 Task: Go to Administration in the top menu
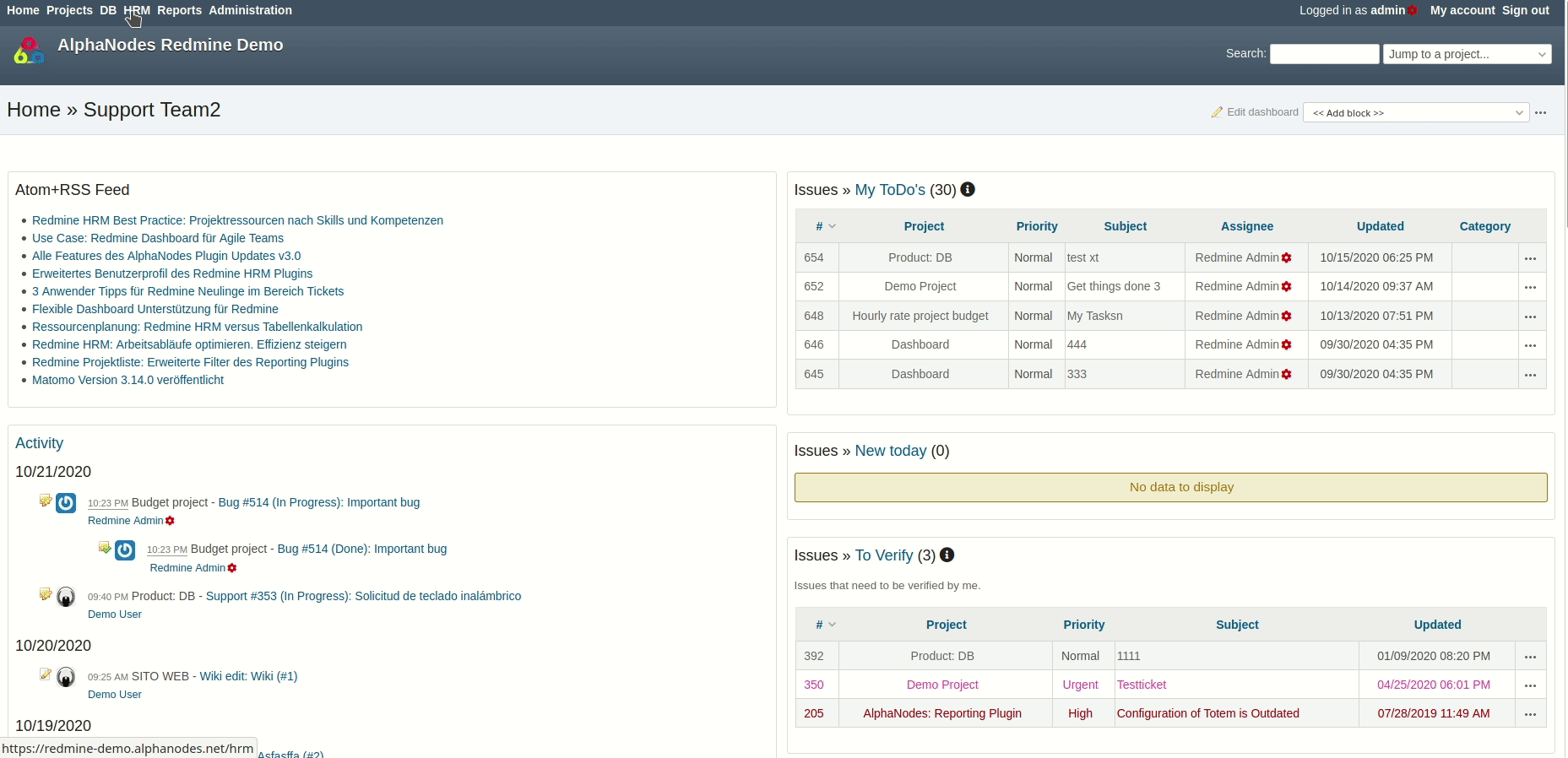click(x=250, y=10)
